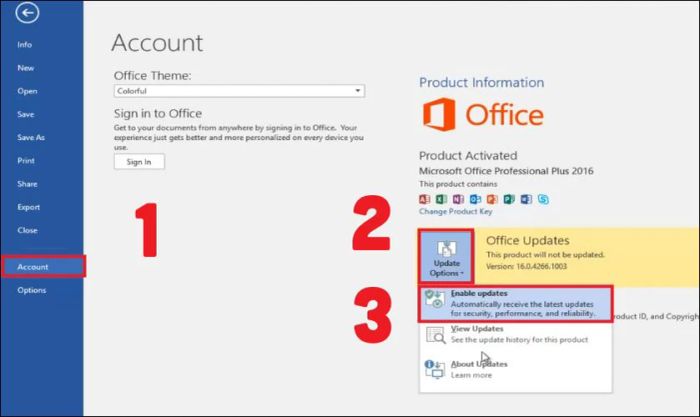Click the 'Office Updates' heading
700x417 pixels.
click(528, 241)
